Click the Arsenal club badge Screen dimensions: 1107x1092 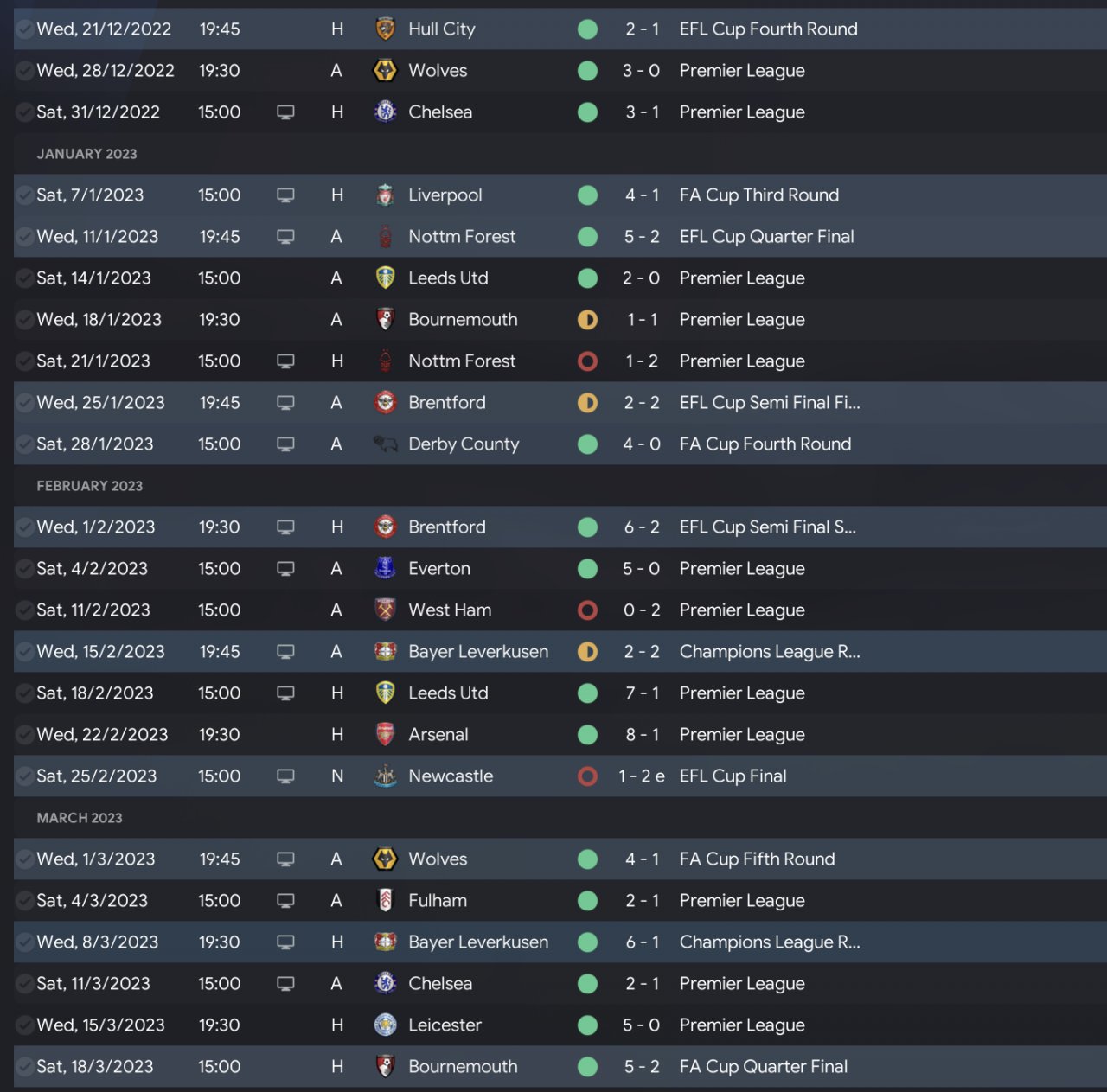tap(385, 735)
